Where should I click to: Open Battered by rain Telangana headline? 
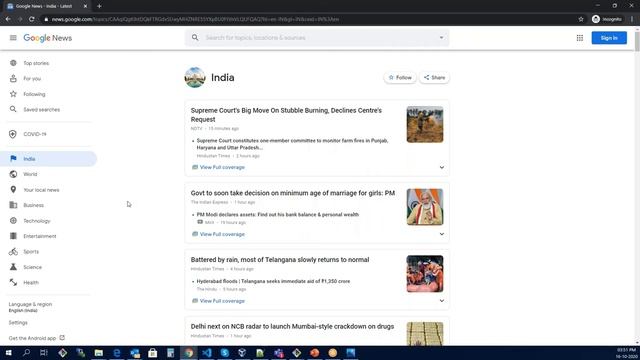pyautogui.click(x=280, y=260)
